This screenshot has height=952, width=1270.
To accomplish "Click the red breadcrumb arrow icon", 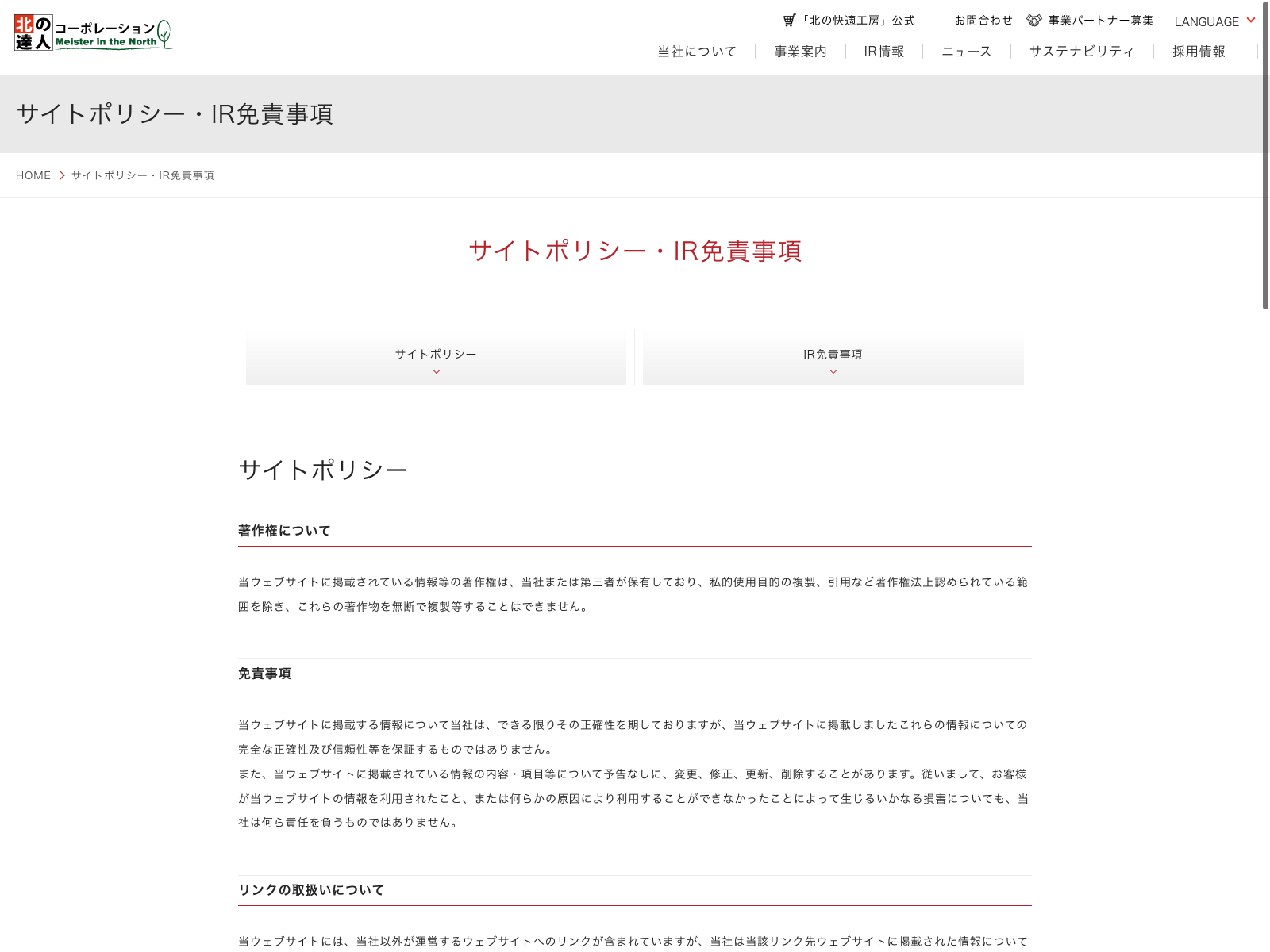I will [62, 175].
